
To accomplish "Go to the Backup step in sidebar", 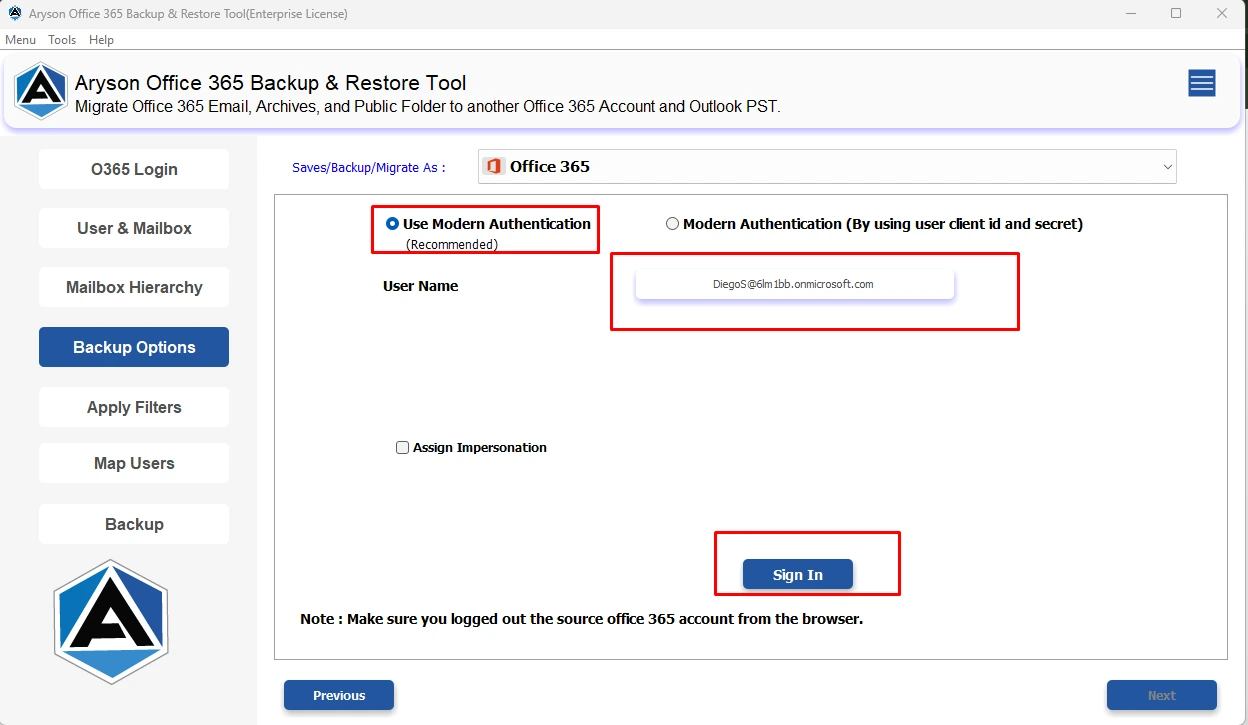I will point(134,524).
